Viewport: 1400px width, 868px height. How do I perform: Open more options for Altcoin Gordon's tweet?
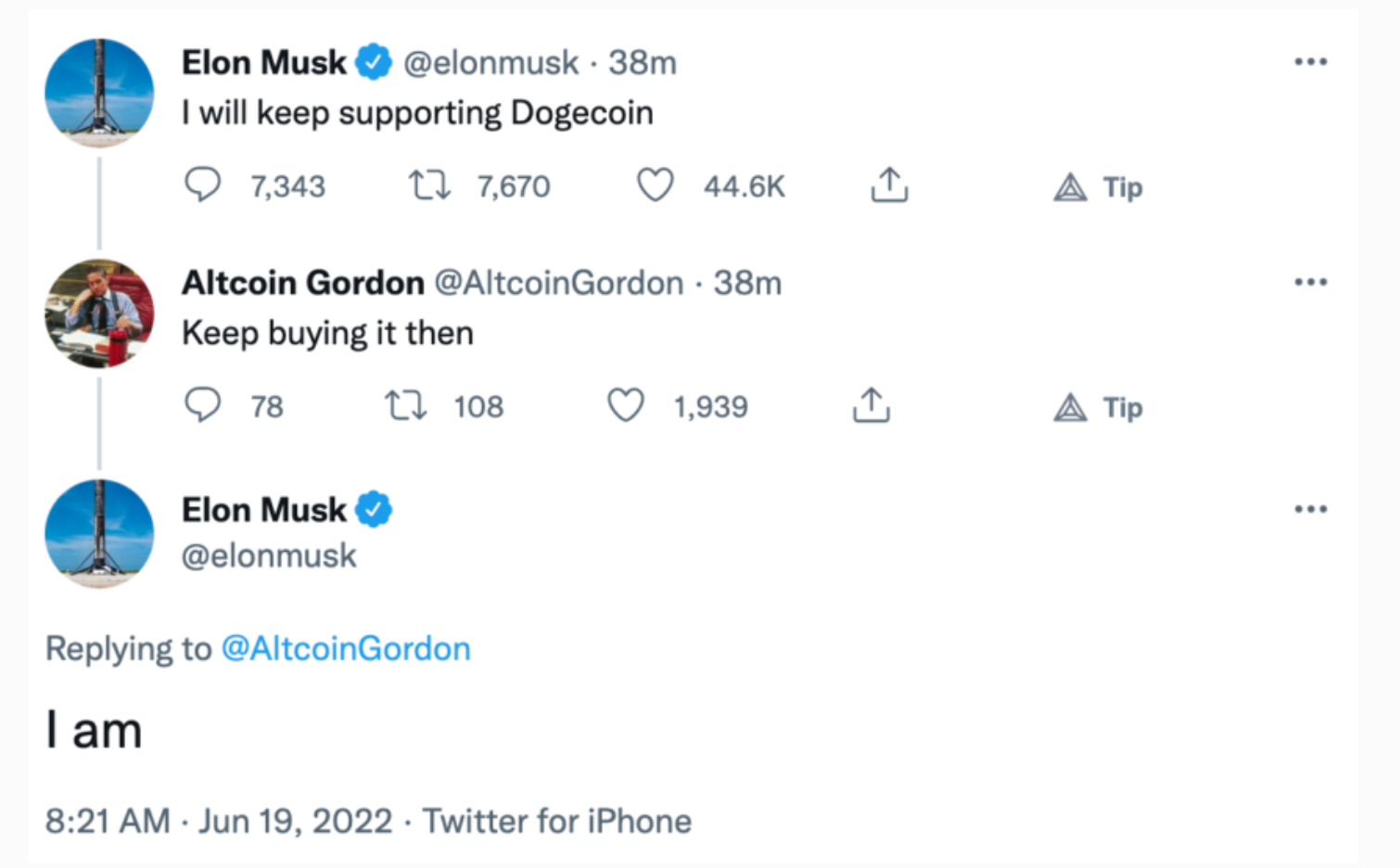[1310, 282]
